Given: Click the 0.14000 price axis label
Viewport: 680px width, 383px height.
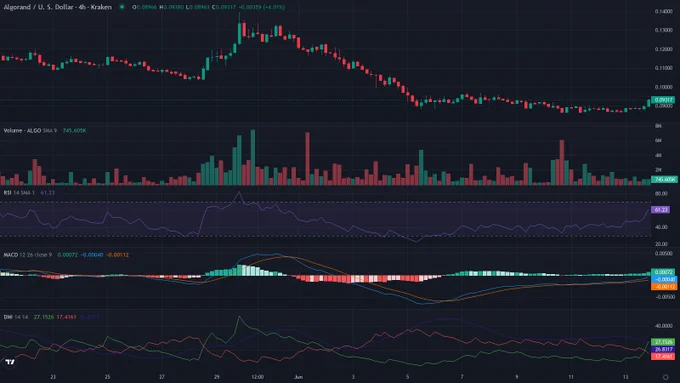Looking at the screenshot, I should 664,11.
